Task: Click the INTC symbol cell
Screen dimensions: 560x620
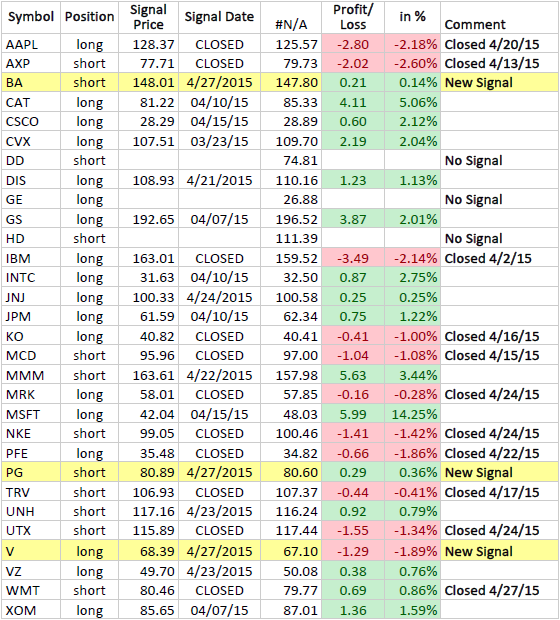Action: [31, 278]
